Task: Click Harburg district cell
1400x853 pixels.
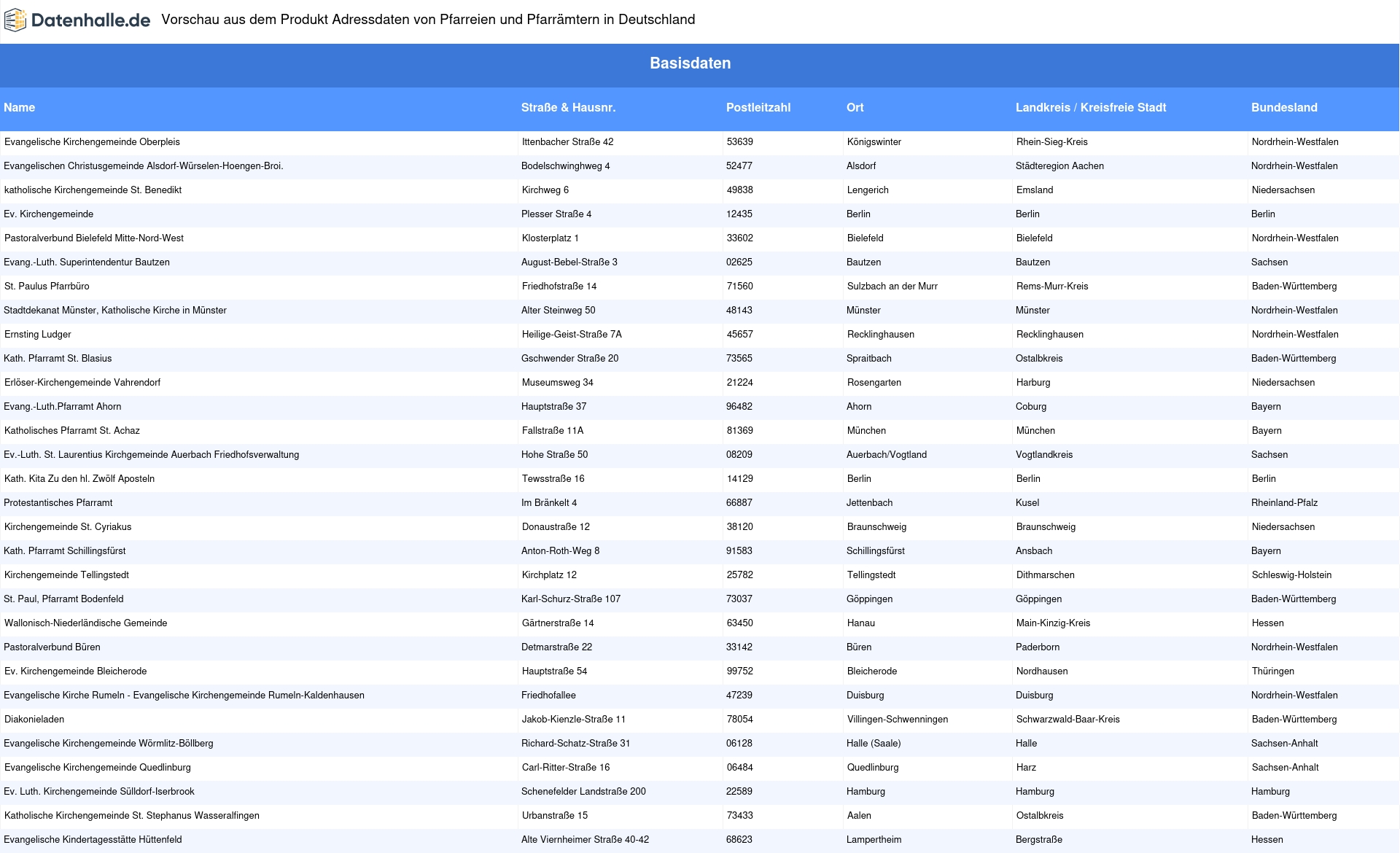Action: point(1033,383)
